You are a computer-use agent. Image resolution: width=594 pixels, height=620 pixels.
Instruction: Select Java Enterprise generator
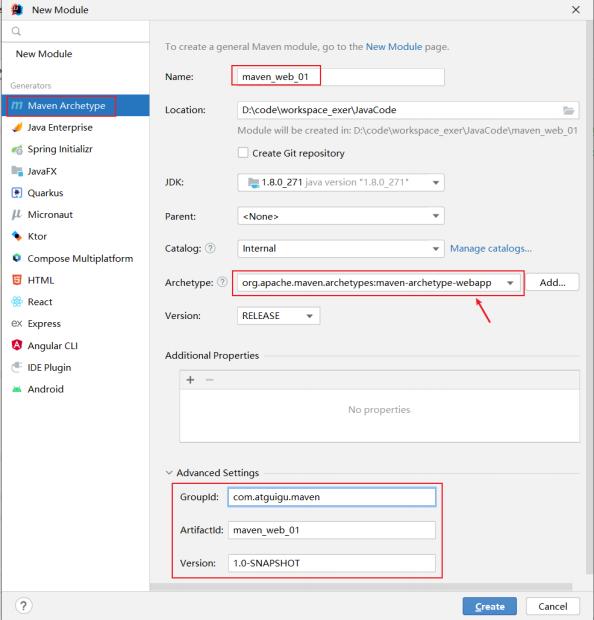click(x=76, y=127)
